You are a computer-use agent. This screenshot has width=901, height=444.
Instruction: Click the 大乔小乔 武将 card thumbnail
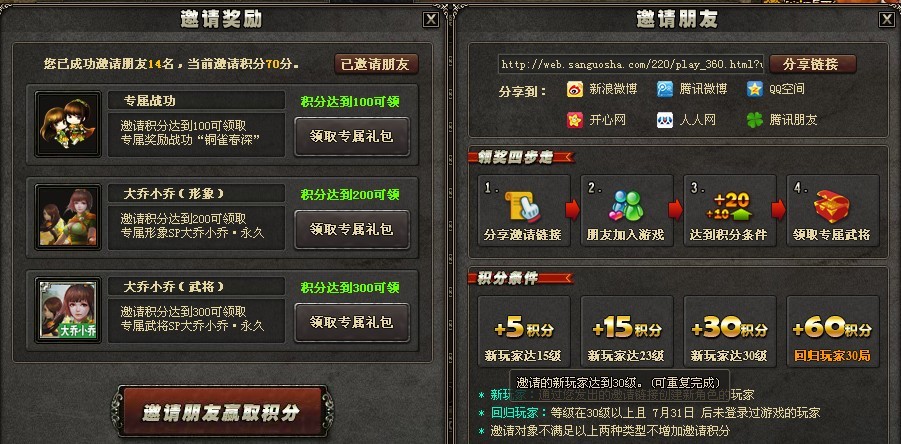68,310
